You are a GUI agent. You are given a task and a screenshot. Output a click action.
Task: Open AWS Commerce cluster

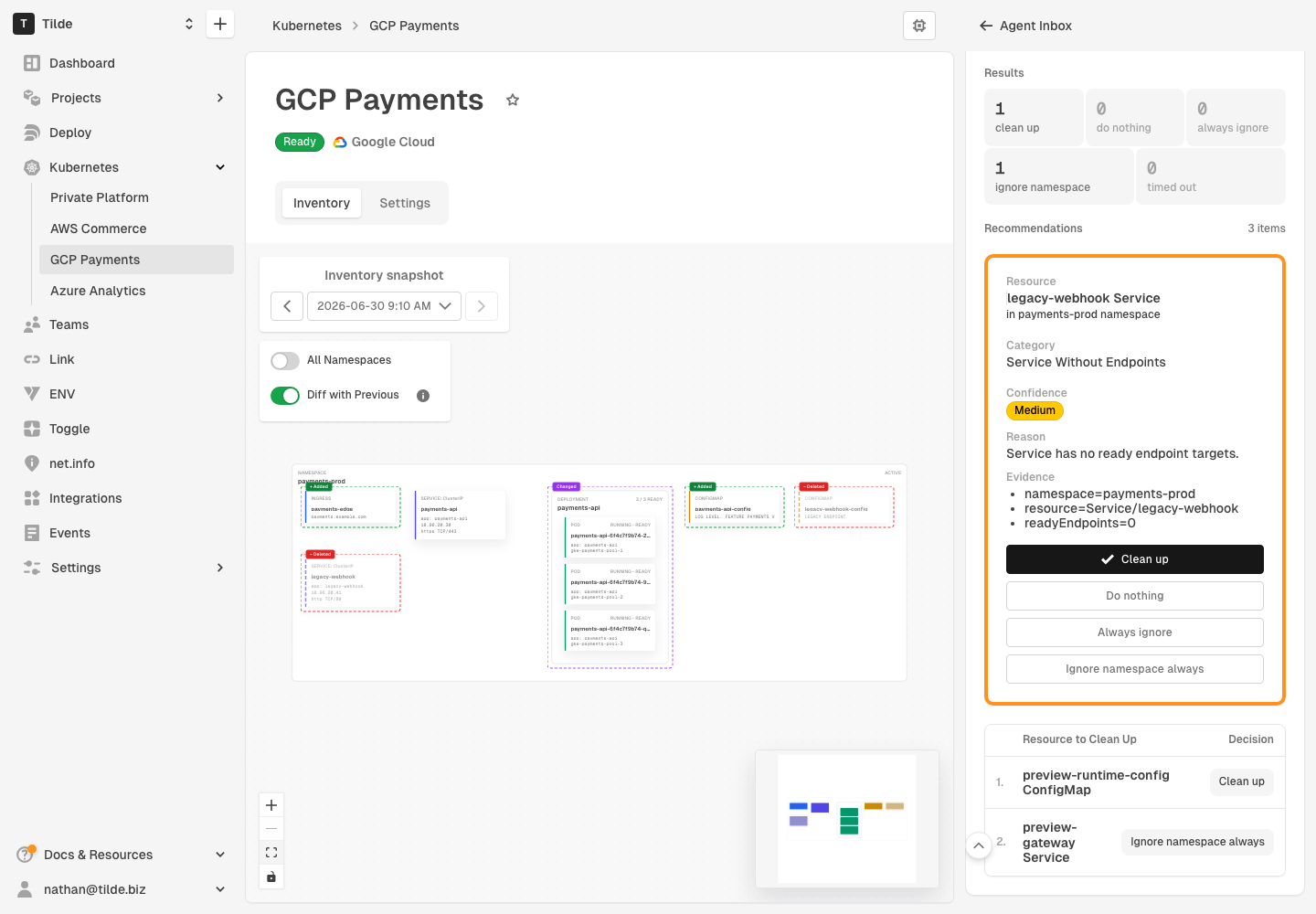pos(136,228)
